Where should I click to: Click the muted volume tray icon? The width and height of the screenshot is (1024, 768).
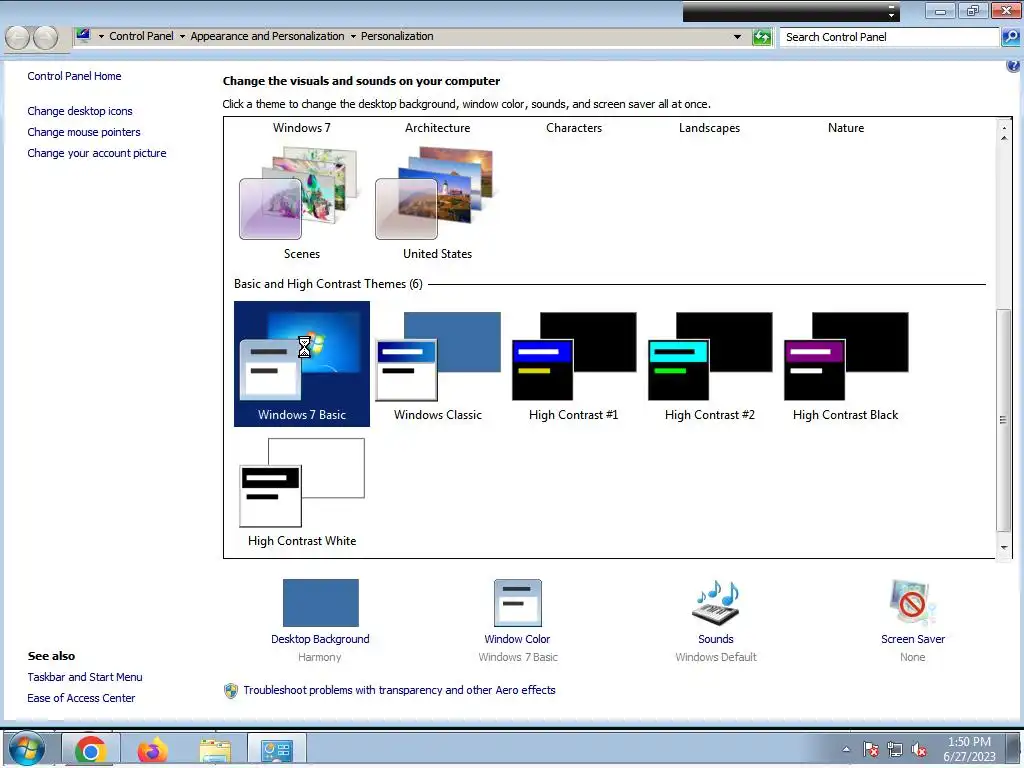point(919,750)
